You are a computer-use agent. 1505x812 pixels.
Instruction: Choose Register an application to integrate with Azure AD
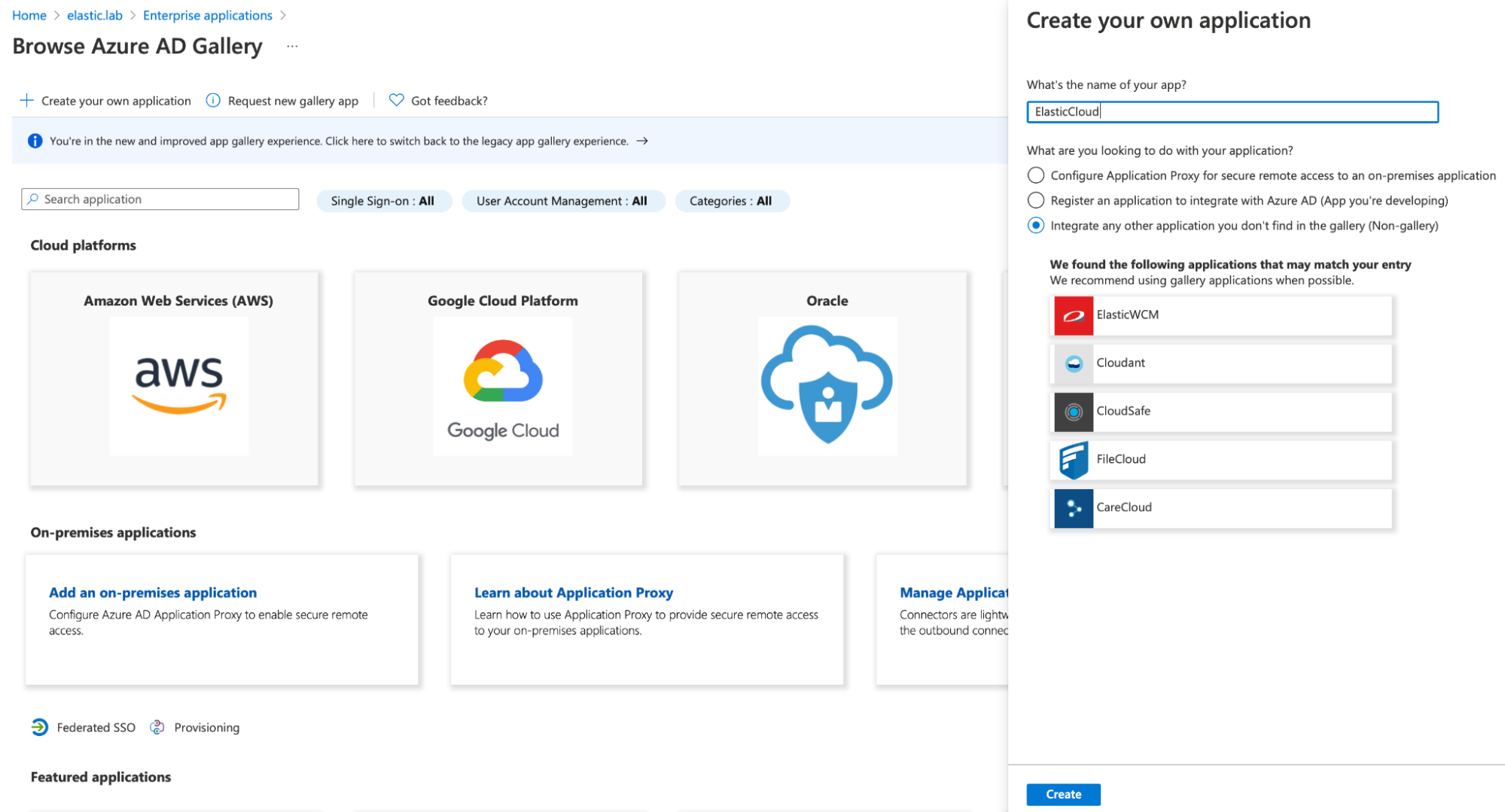[x=1036, y=200]
